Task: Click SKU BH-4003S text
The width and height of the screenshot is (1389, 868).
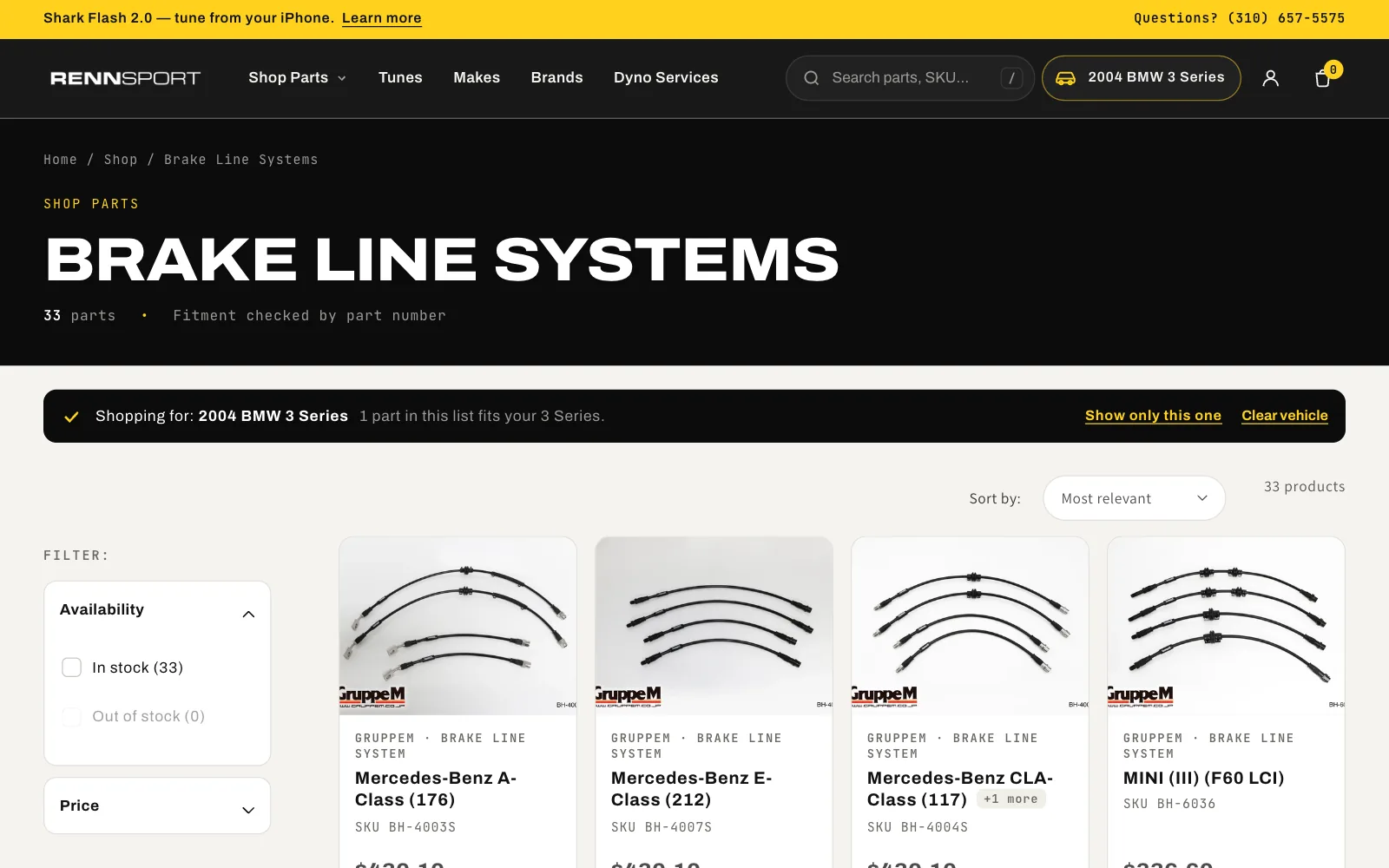Action: point(405,827)
